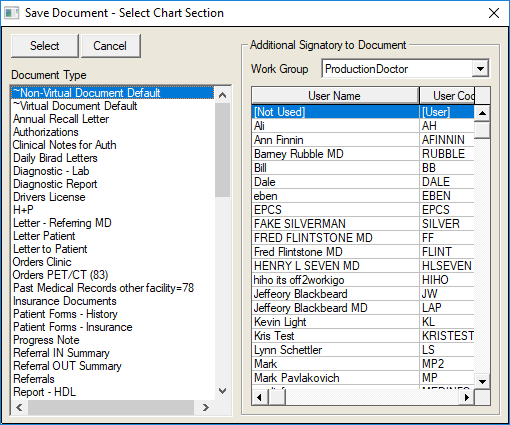Select Orders PET/CT (83)
Screen dimensions: 510x425
(113, 275)
